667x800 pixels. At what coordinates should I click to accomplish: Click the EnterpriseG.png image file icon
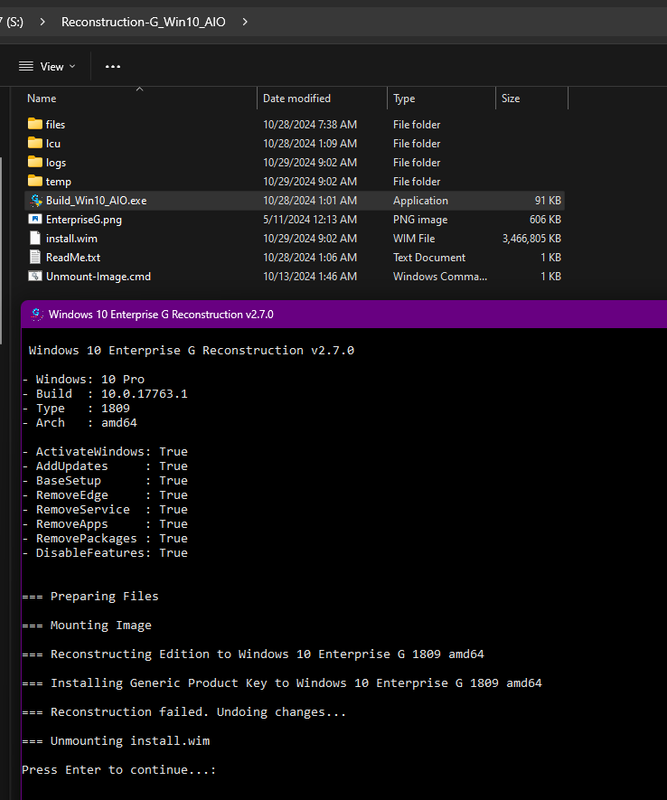(35, 219)
